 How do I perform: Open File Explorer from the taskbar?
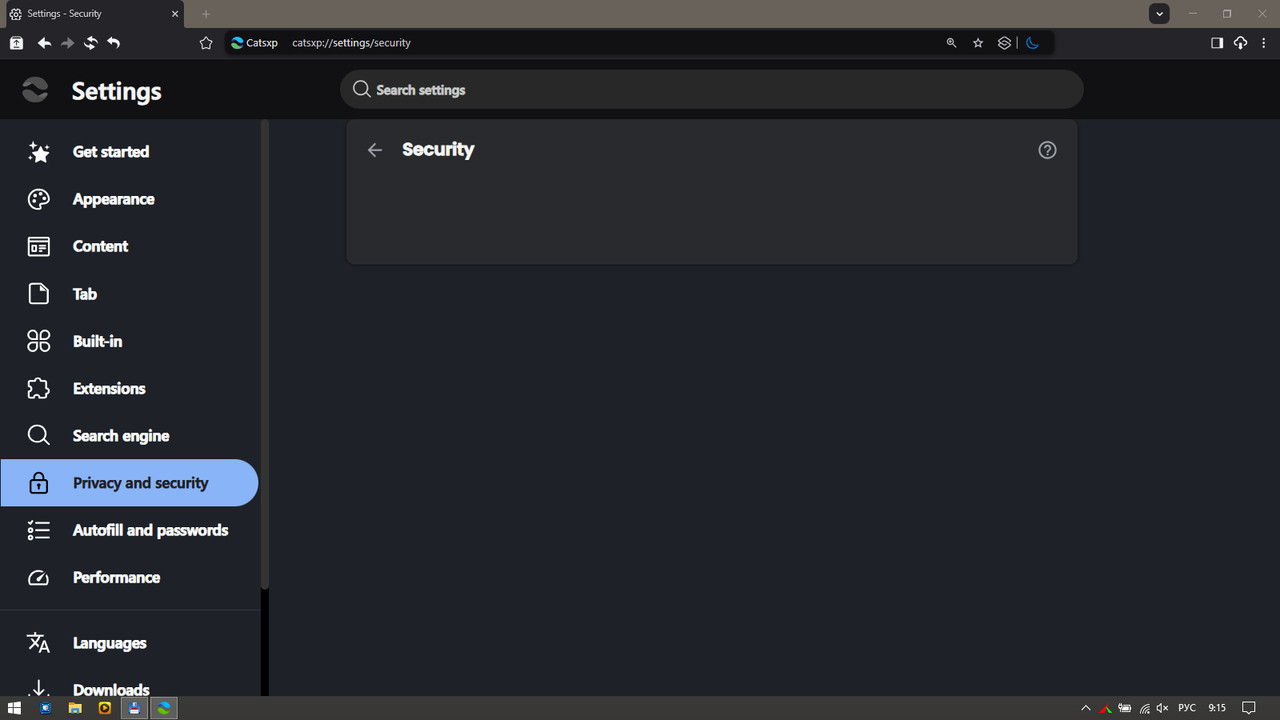[x=75, y=708]
